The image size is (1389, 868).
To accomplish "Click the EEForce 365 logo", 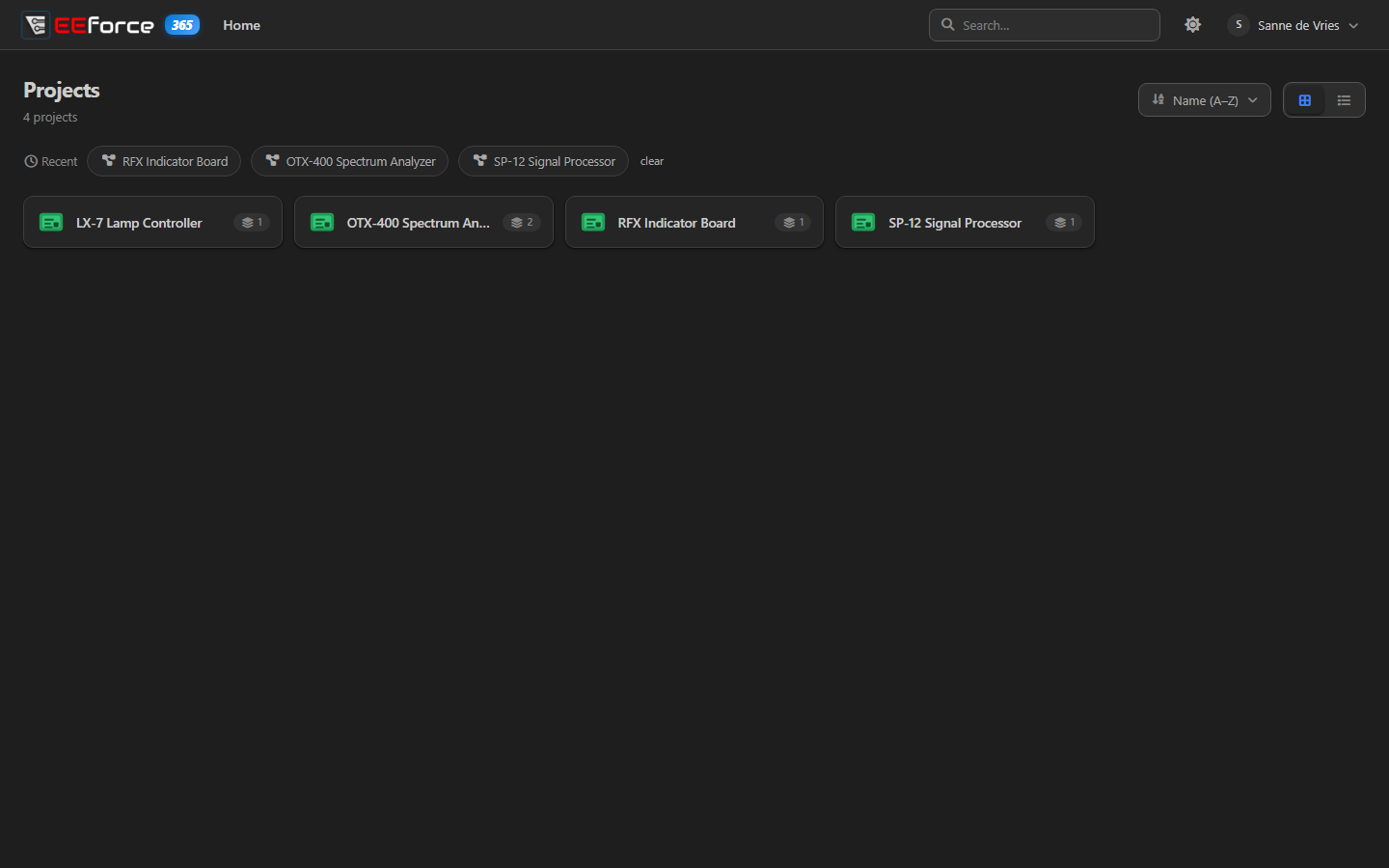I will pos(111,25).
